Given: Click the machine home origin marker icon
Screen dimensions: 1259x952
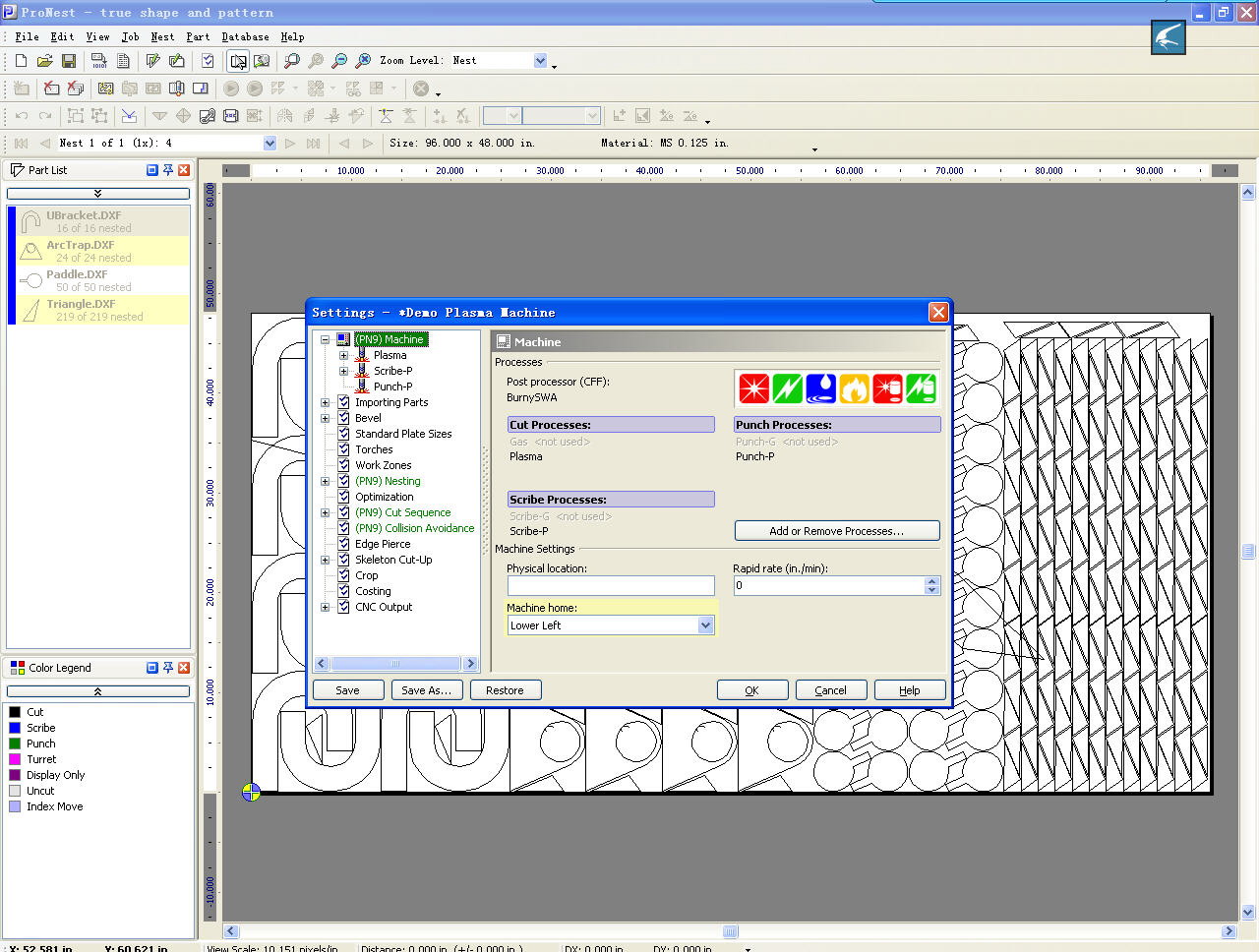Looking at the screenshot, I should pos(251,793).
